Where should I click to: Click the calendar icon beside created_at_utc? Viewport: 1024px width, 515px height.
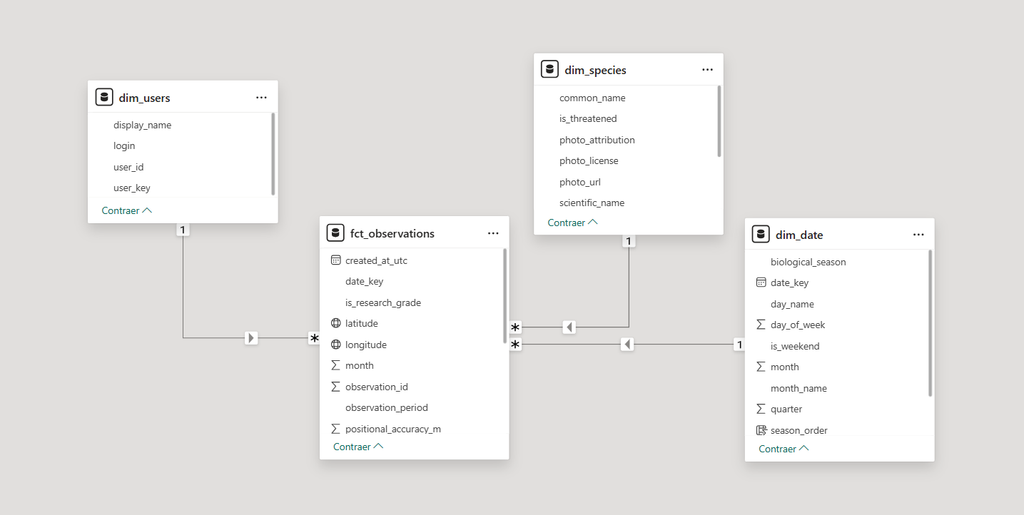click(336, 260)
